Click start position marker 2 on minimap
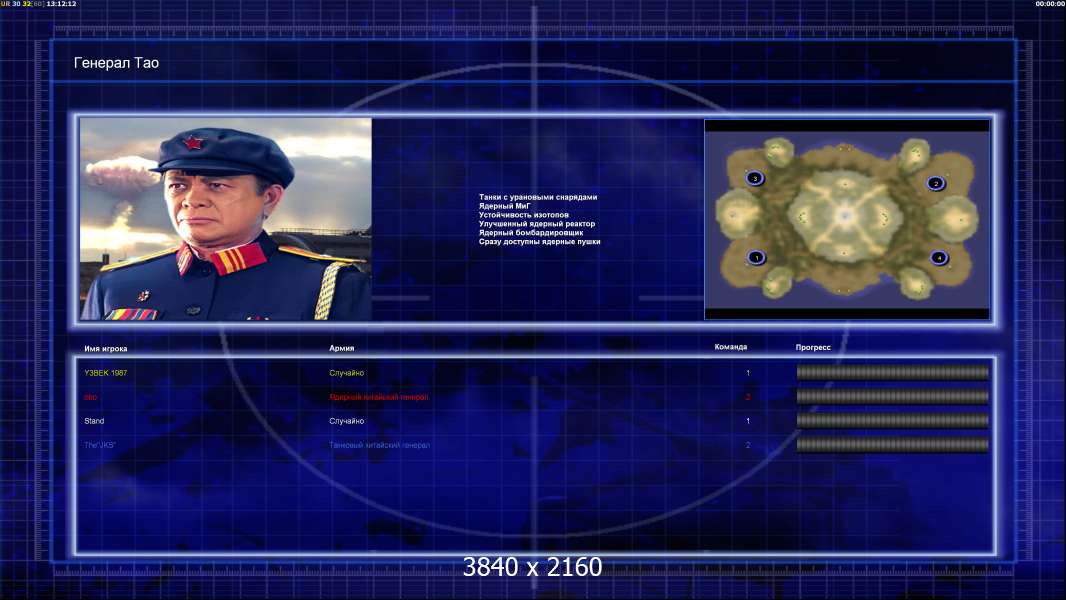This screenshot has height=600, width=1066. click(936, 183)
